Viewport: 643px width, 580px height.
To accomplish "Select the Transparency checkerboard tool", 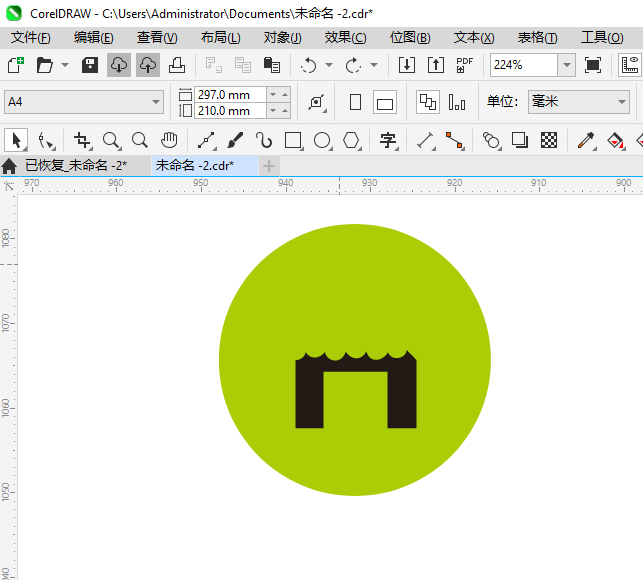I will point(549,140).
